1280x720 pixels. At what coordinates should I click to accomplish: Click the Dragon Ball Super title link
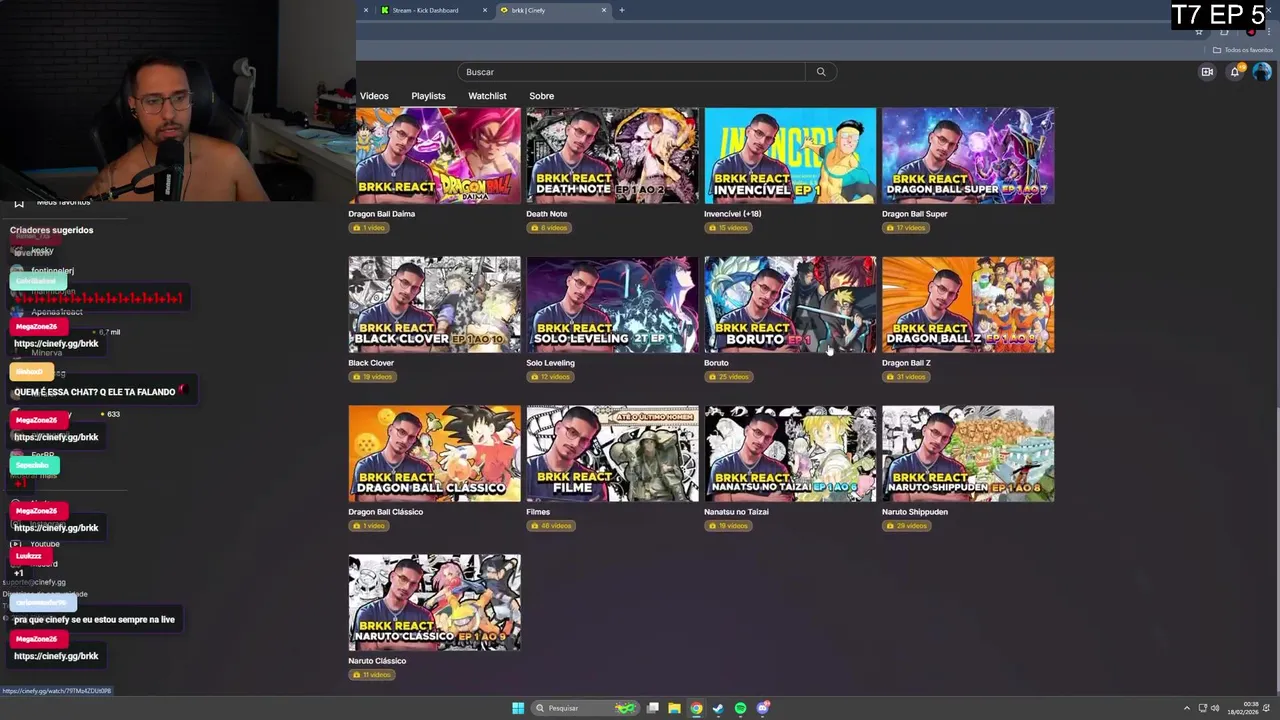[914, 214]
